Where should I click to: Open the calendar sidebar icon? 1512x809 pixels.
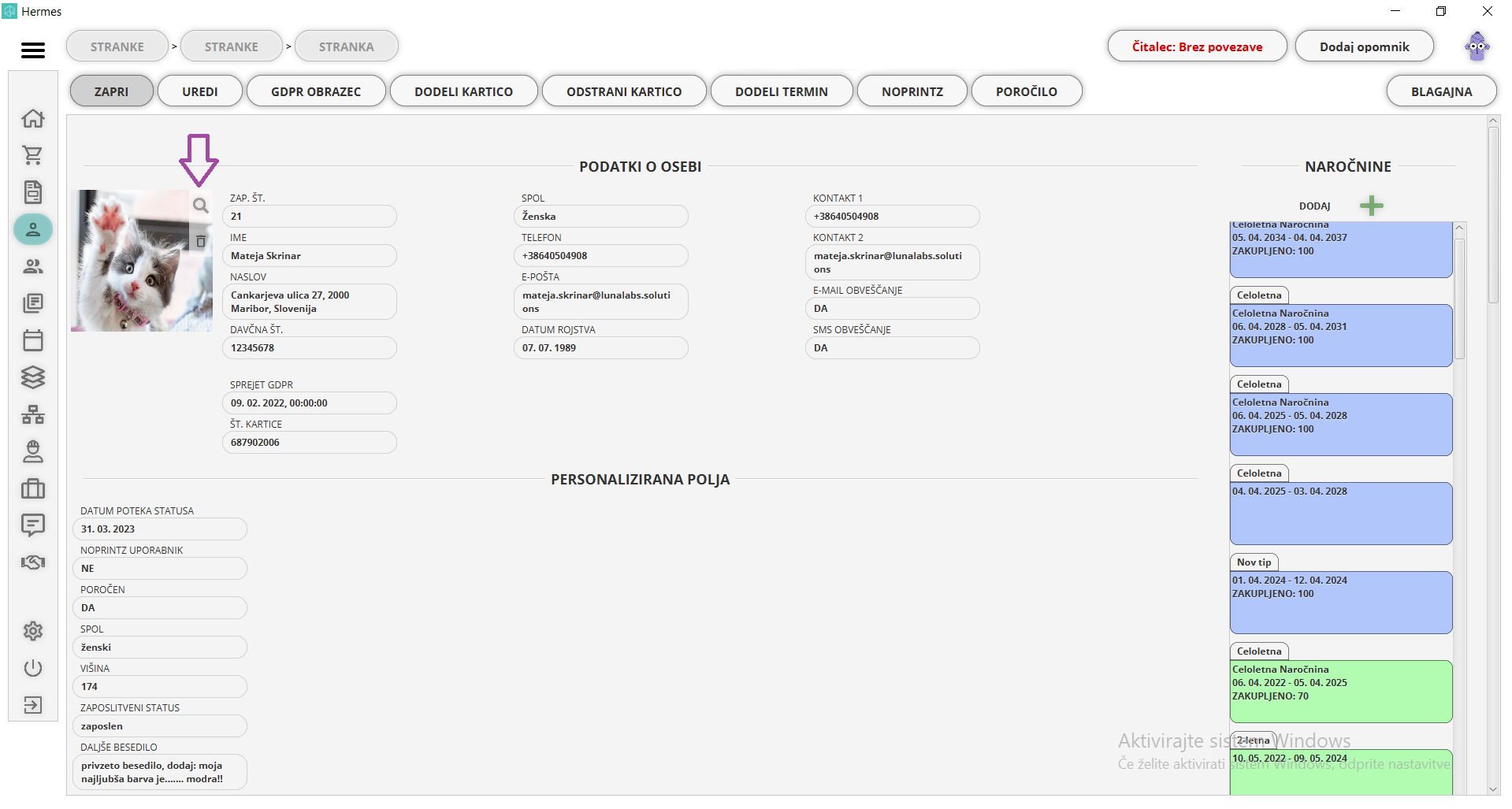[33, 340]
